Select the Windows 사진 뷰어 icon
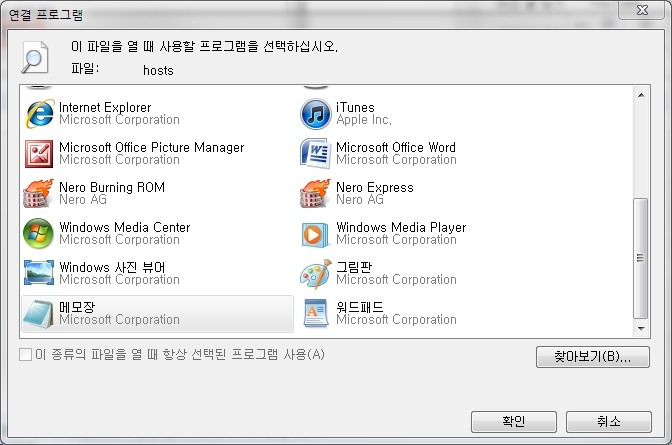672x445 pixels. click(39, 273)
